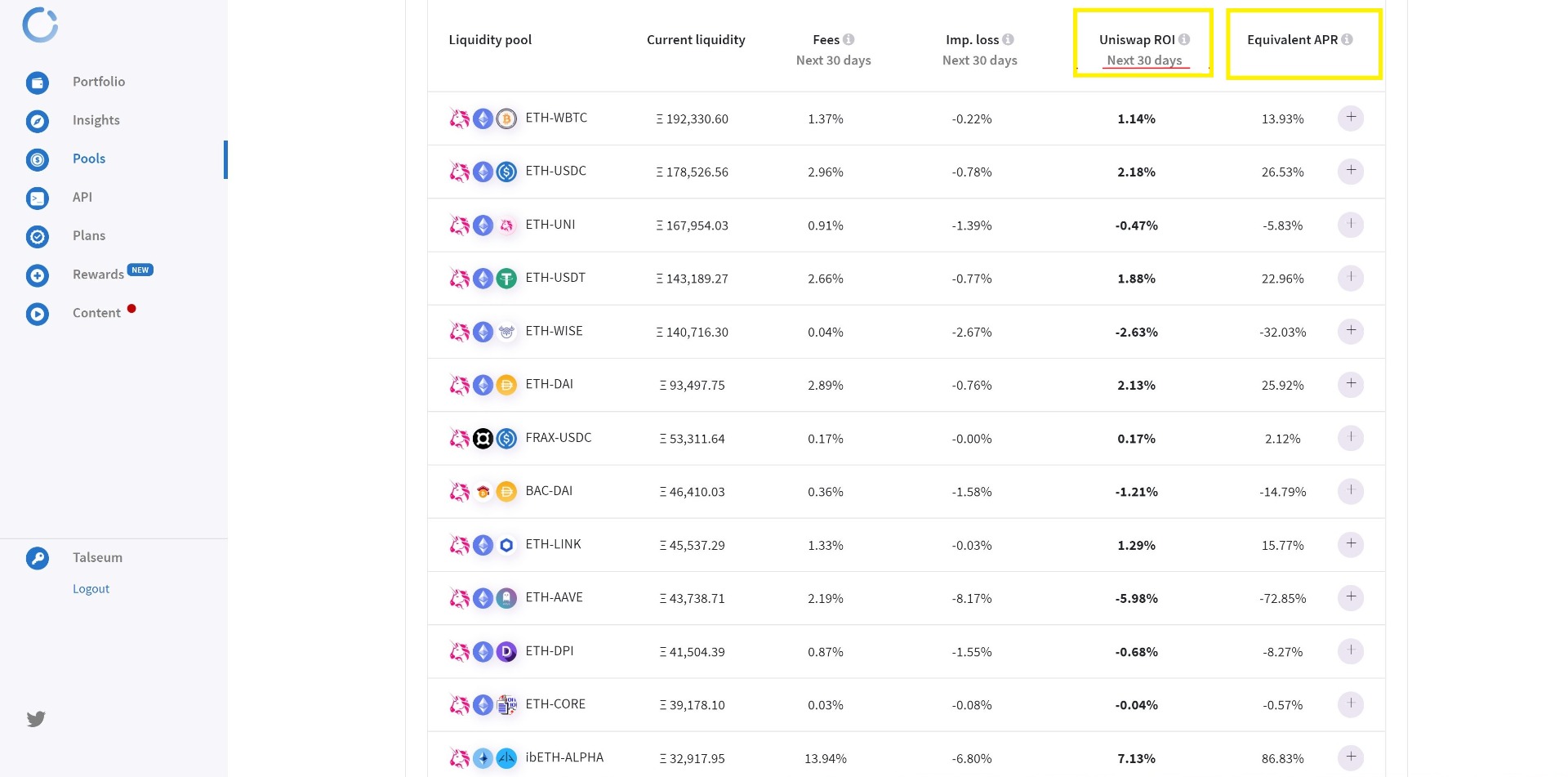Expand the FRAX-USDC pool row
This screenshot has height=777, width=1568.
pyautogui.click(x=1351, y=438)
